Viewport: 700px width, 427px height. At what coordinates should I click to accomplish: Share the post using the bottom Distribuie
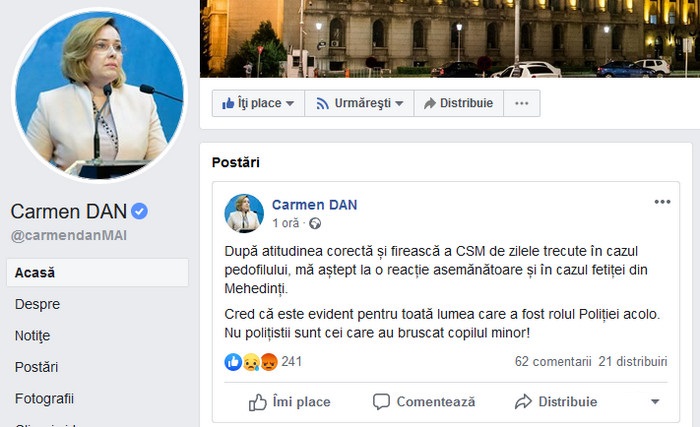pos(556,402)
